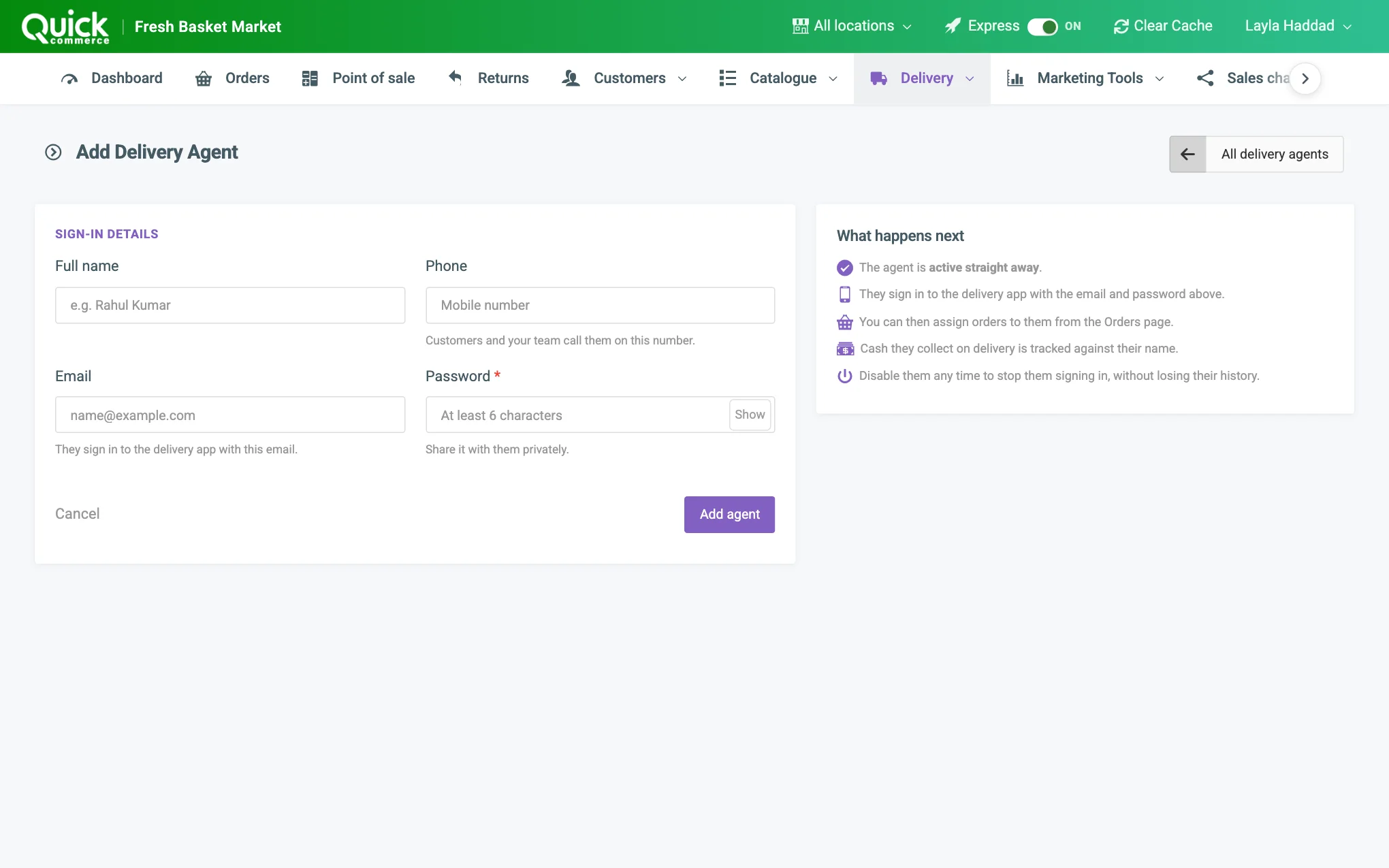Click the Customers person icon

click(x=571, y=78)
